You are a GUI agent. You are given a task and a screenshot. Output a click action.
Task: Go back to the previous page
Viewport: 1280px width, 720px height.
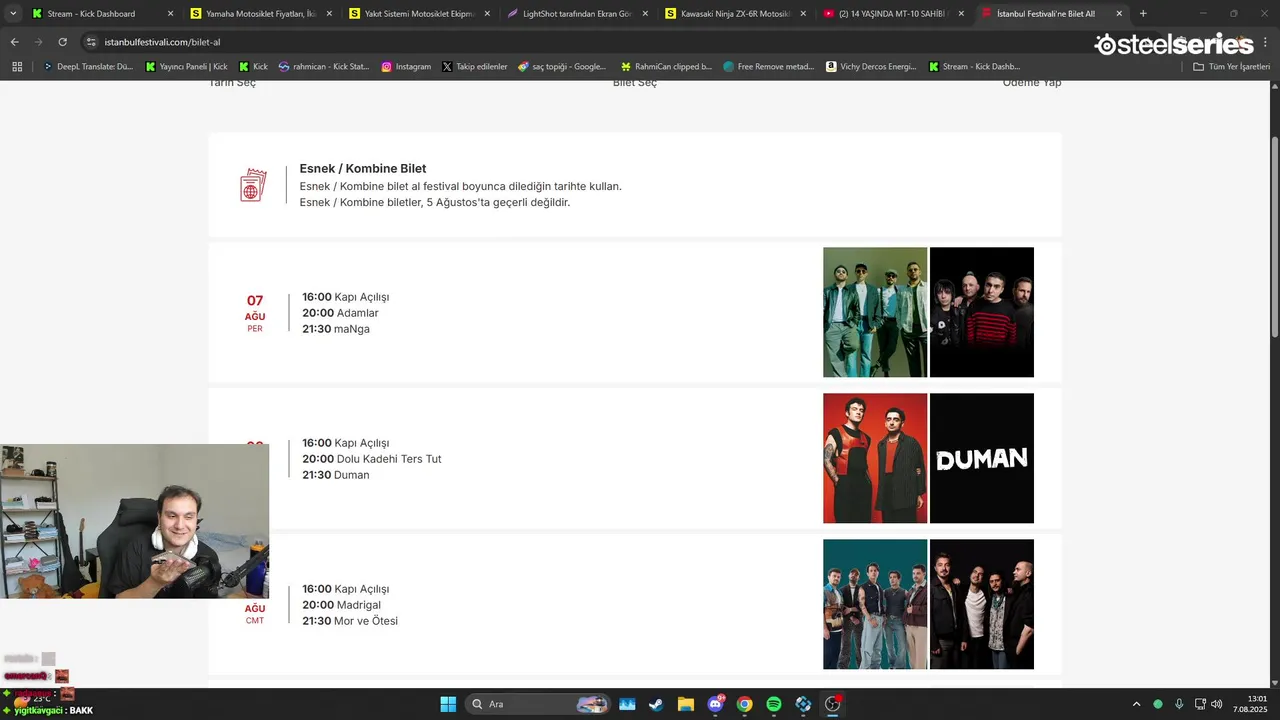coord(14,42)
